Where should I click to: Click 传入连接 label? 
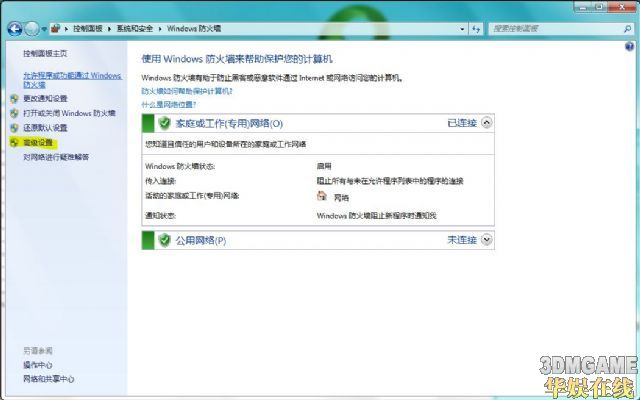point(160,181)
